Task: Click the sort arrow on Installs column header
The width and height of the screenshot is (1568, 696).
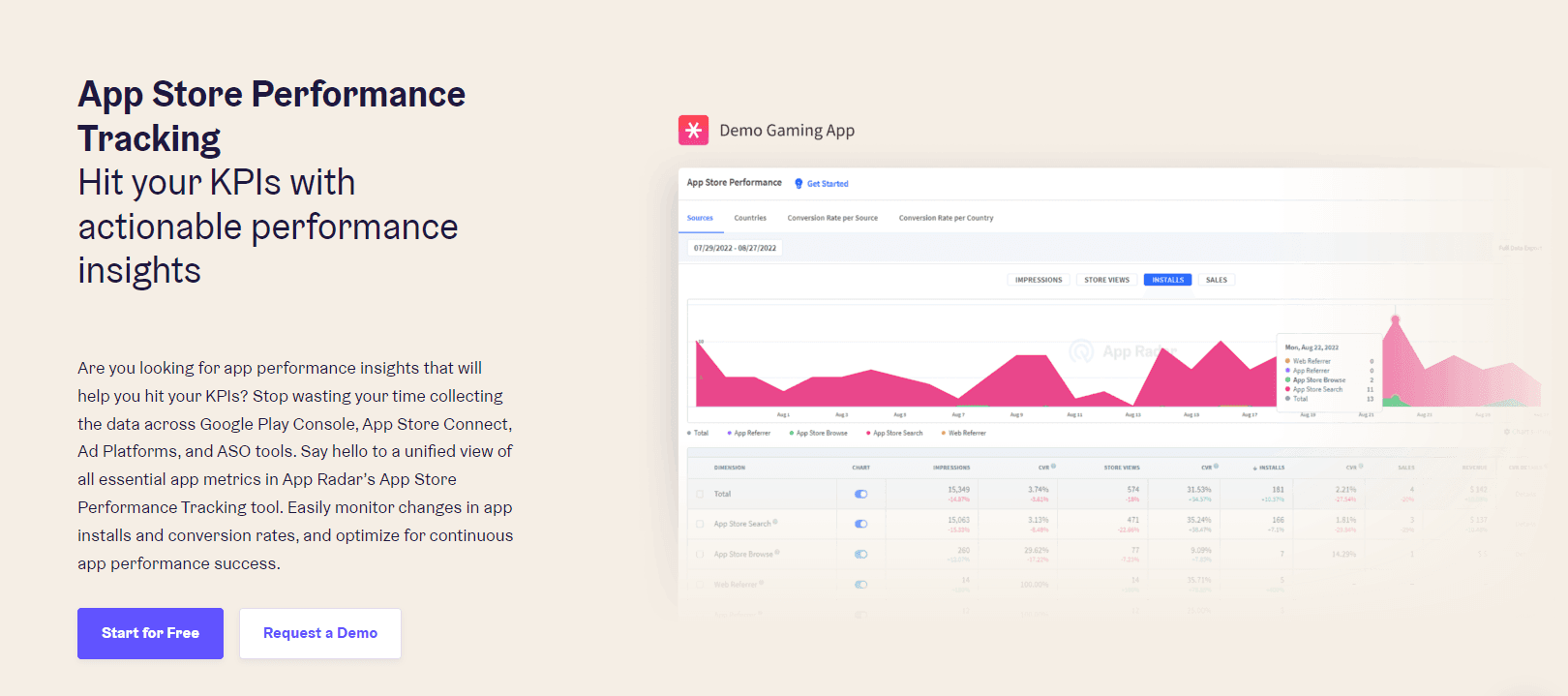Action: (1255, 468)
